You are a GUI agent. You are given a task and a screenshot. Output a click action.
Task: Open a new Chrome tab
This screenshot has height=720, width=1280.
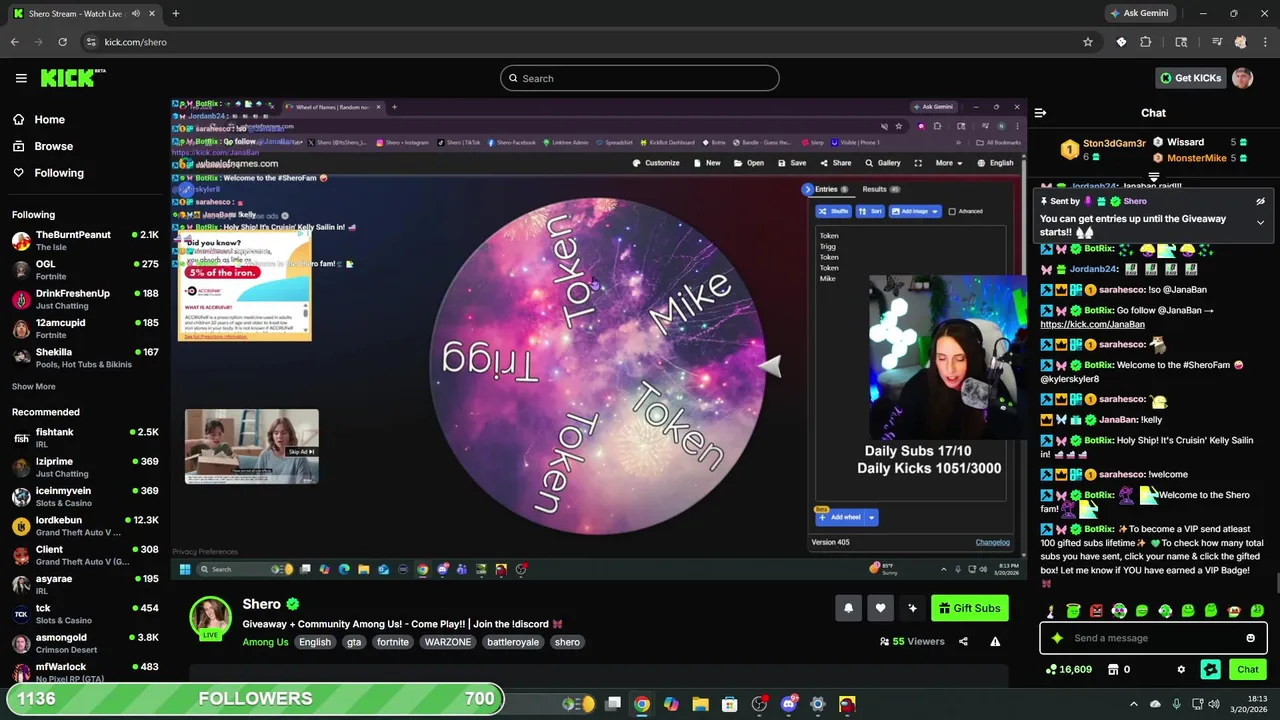(x=176, y=13)
